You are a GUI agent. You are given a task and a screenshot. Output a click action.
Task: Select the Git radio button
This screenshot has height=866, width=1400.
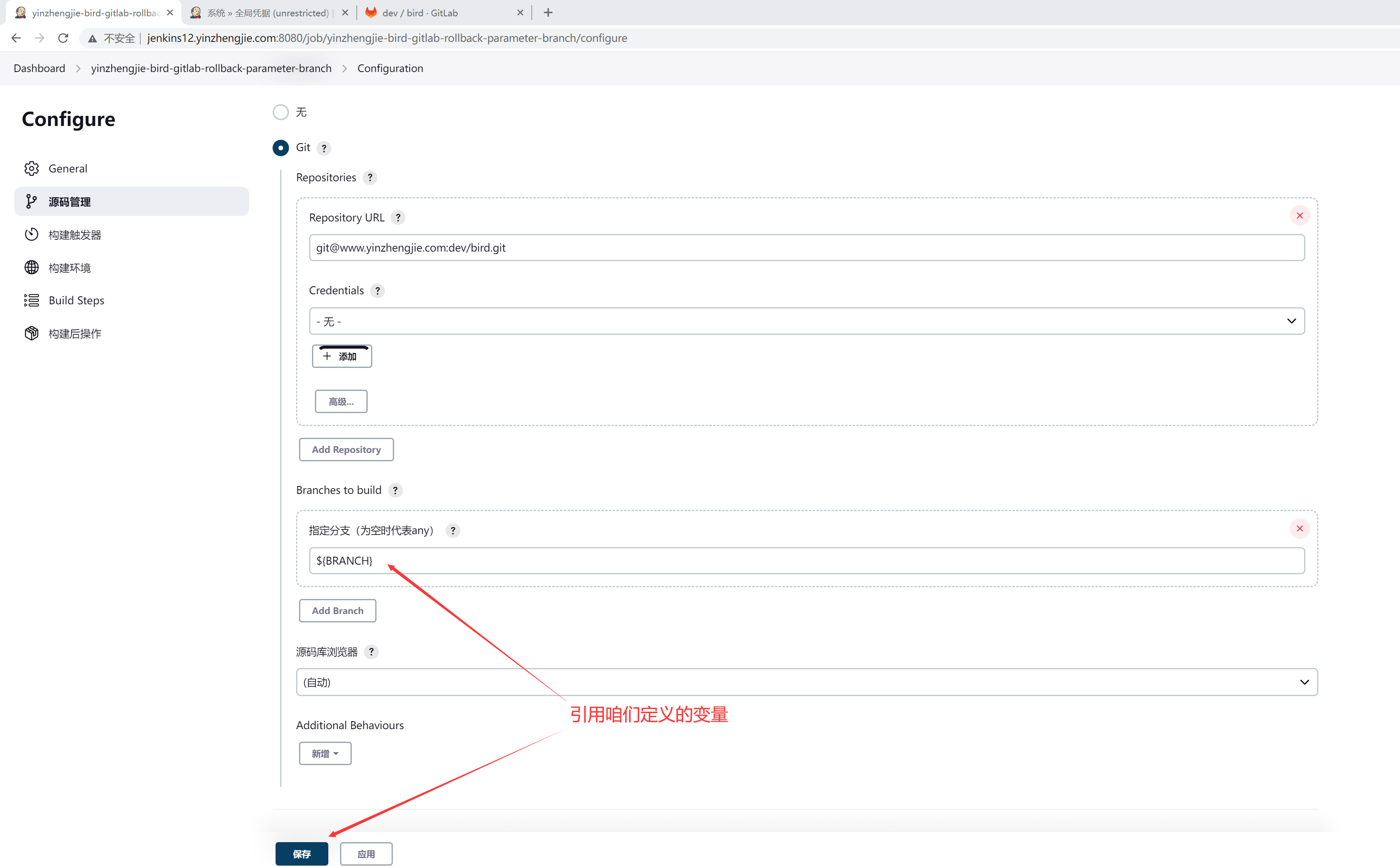coord(280,148)
